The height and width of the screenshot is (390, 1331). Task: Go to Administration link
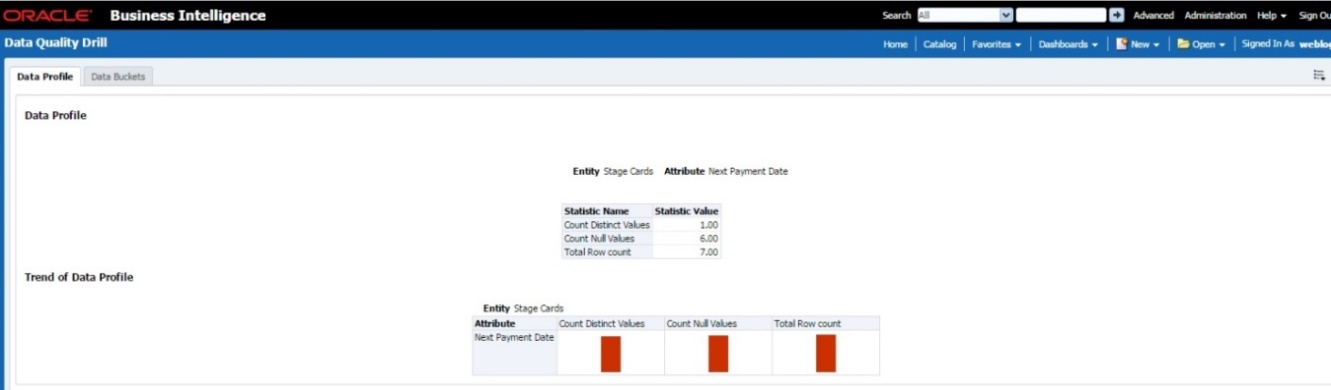pos(1215,15)
